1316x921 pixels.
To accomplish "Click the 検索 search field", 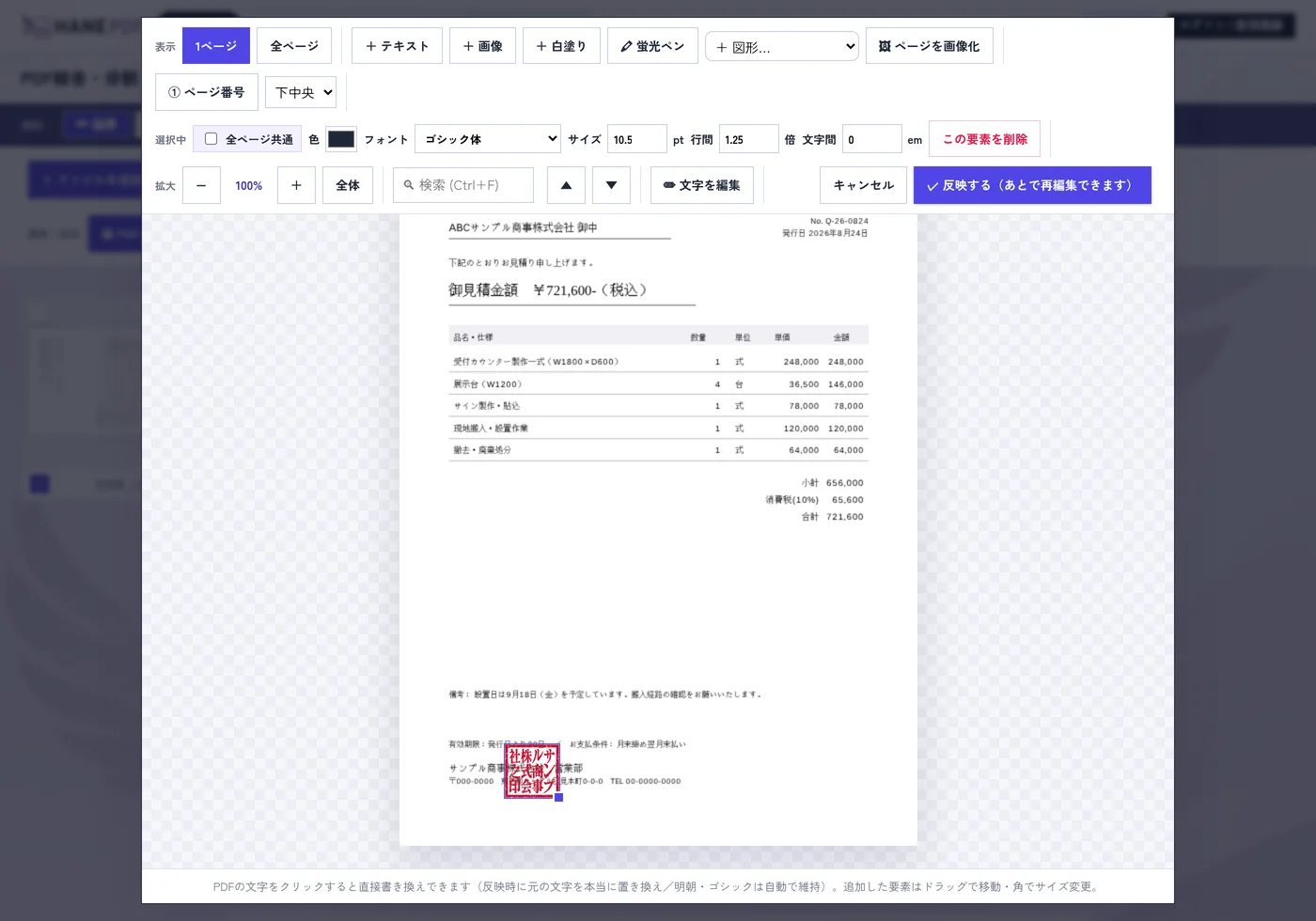I will click(x=463, y=185).
